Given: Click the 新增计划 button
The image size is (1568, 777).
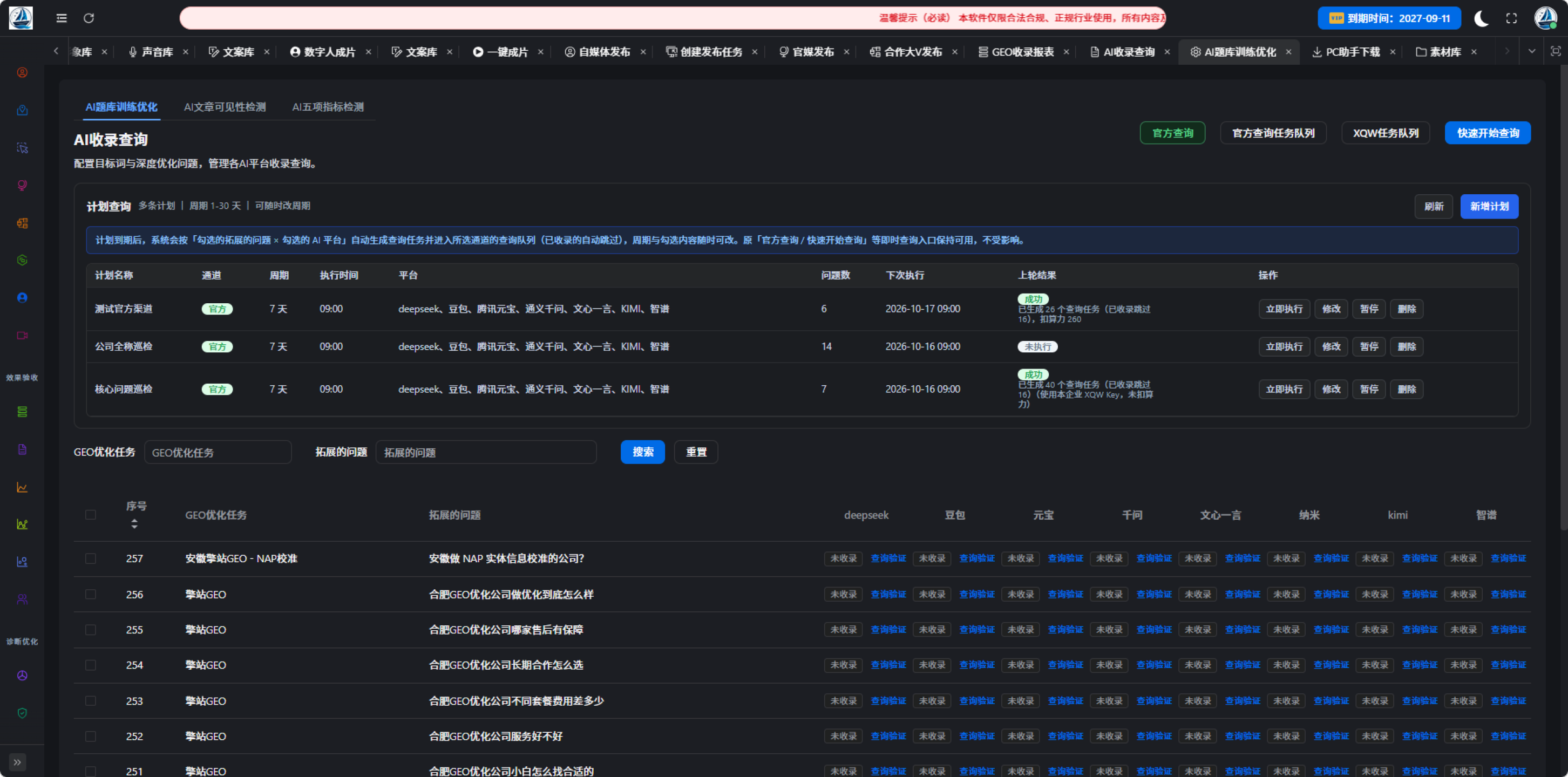Looking at the screenshot, I should (x=1489, y=206).
